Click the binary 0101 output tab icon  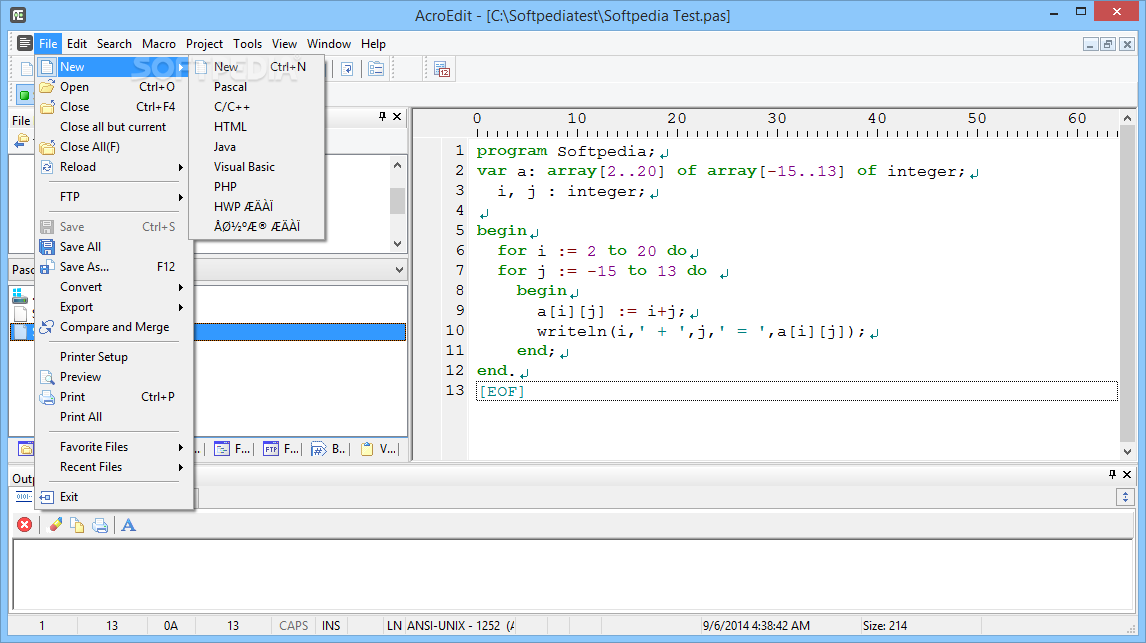coord(24,497)
